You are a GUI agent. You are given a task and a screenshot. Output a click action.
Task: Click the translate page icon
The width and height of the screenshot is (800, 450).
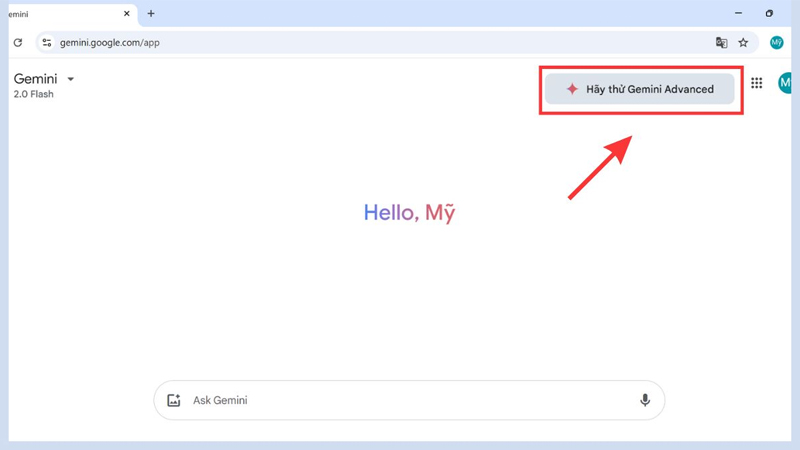[721, 42]
